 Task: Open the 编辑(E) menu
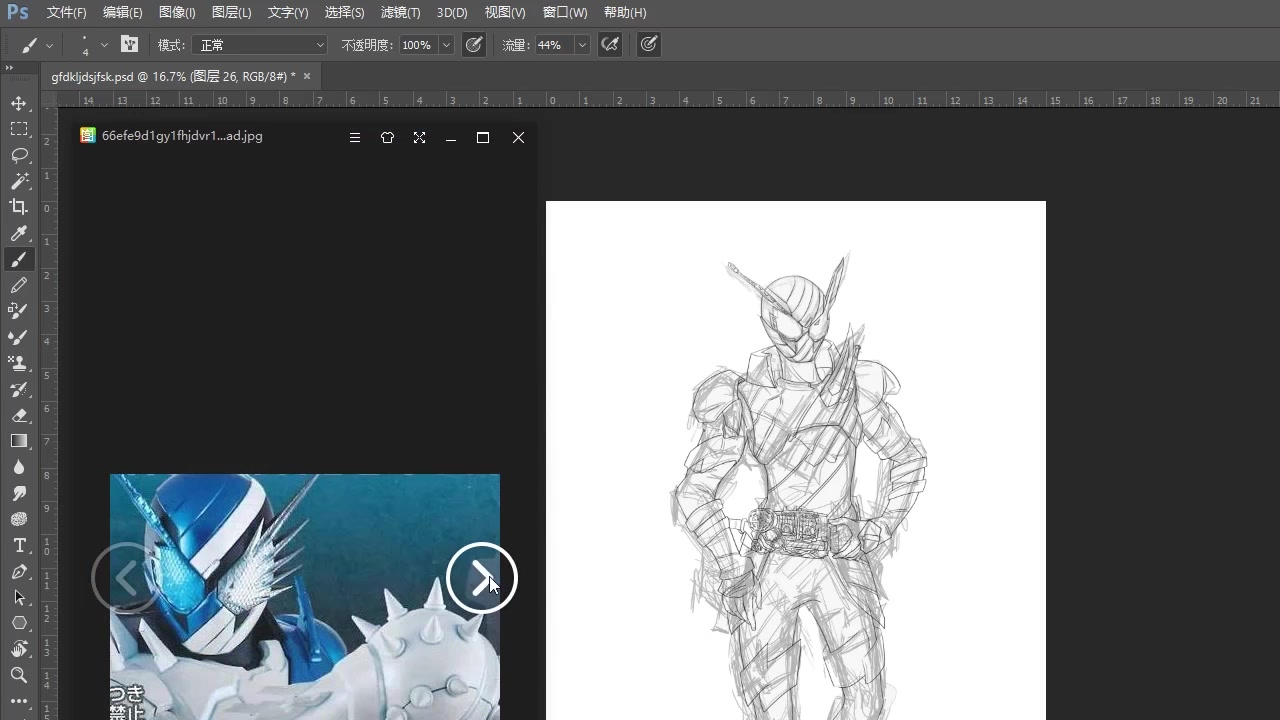(123, 13)
